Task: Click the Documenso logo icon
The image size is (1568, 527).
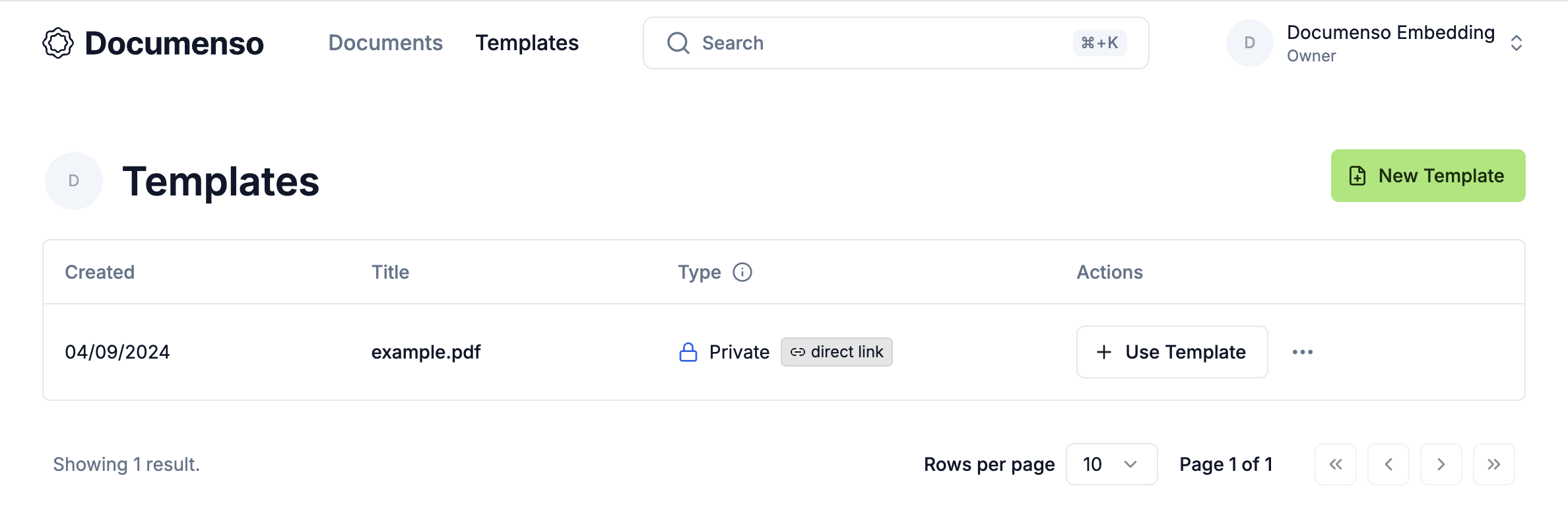Action: 58,43
